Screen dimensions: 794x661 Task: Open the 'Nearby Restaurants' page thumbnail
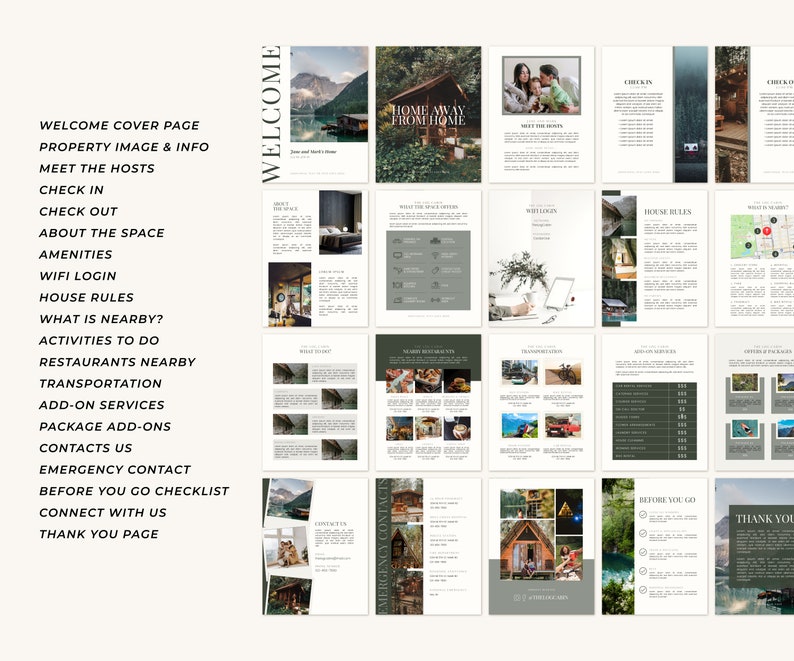(x=428, y=403)
